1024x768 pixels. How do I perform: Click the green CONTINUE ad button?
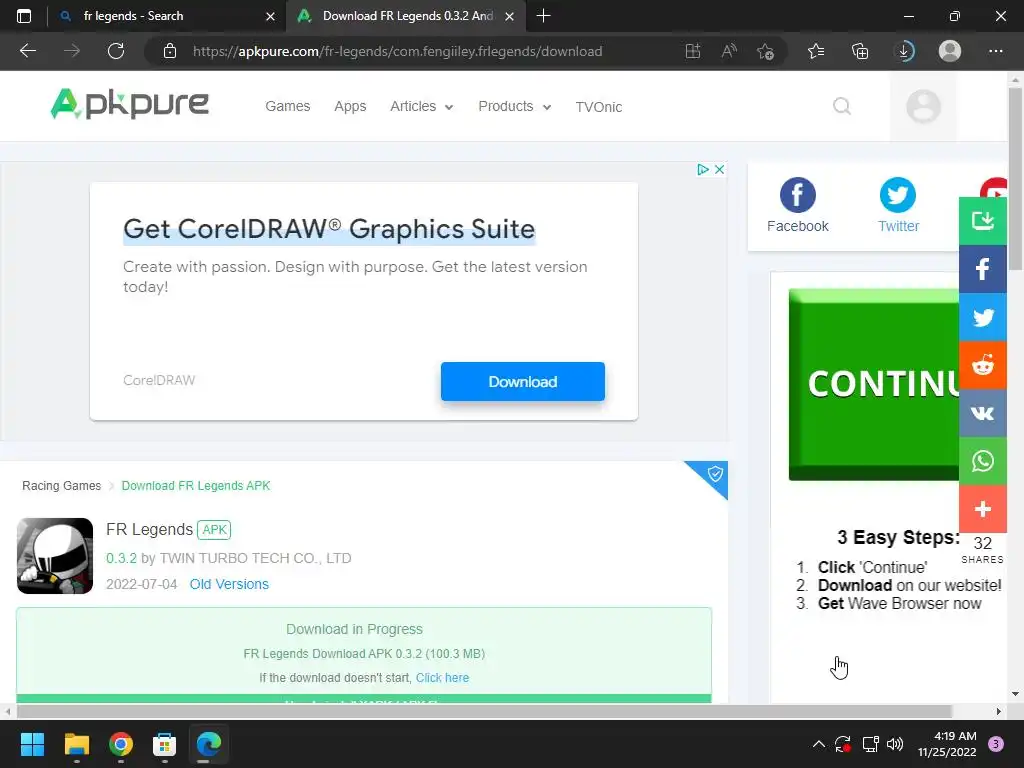pos(874,384)
